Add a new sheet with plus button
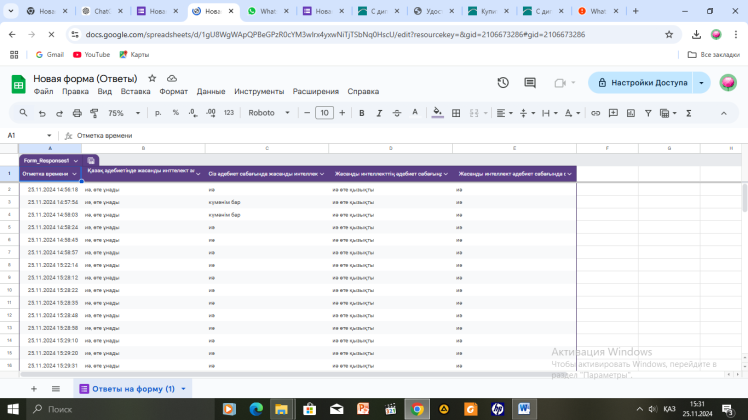The height and width of the screenshot is (420, 748). point(34,389)
